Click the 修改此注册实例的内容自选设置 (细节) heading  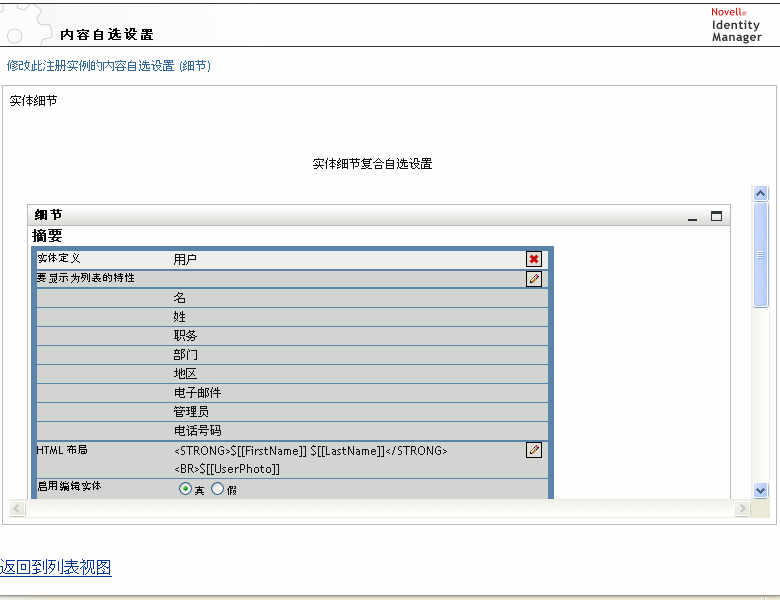109,66
